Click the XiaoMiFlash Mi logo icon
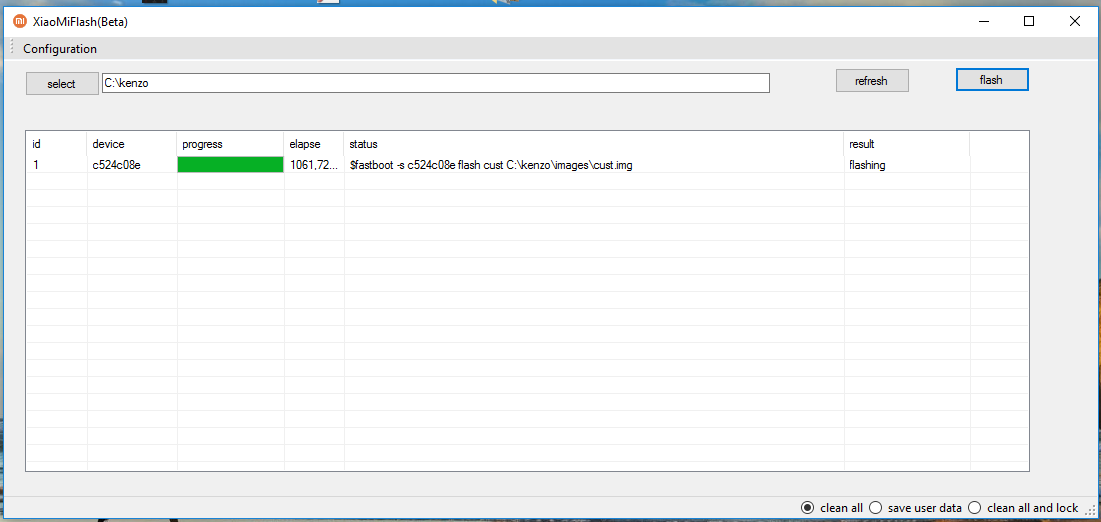Screen dimensions: 1101x522 pyautogui.click(x=20, y=21)
